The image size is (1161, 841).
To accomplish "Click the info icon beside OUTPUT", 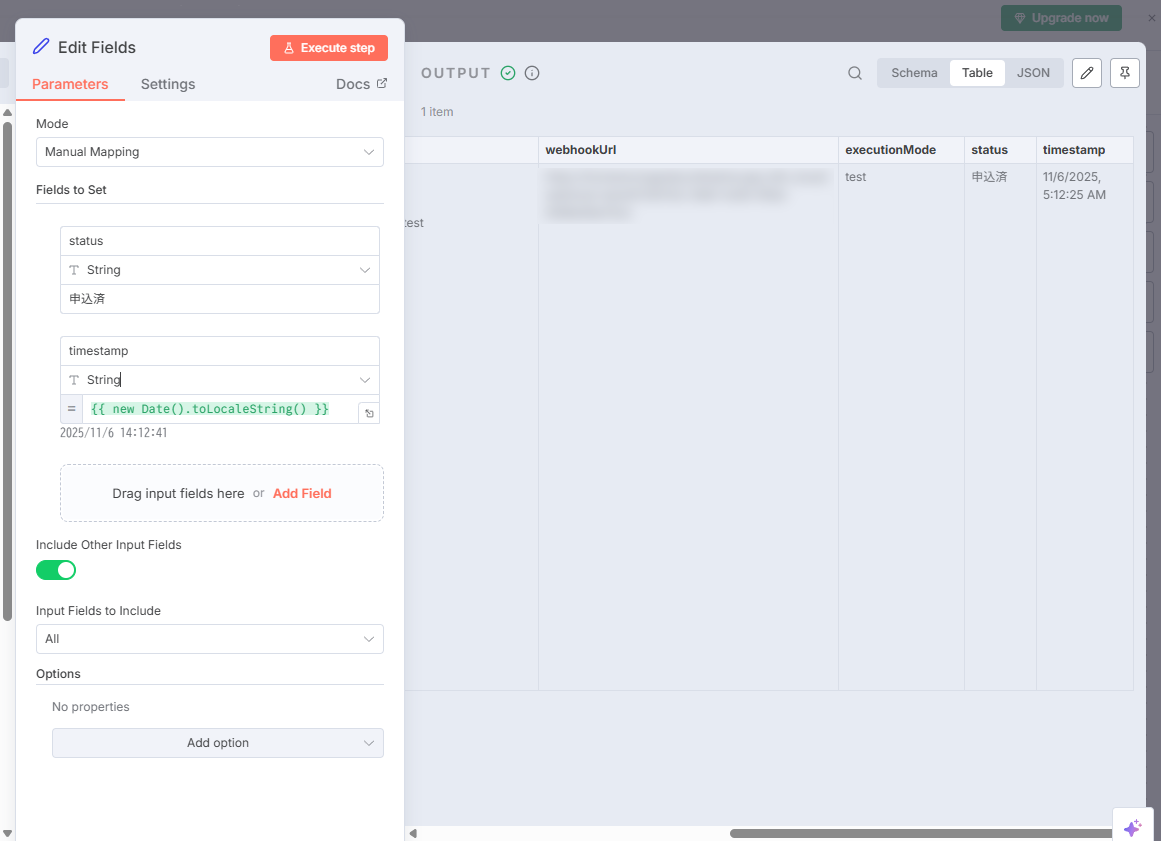I will tap(532, 73).
